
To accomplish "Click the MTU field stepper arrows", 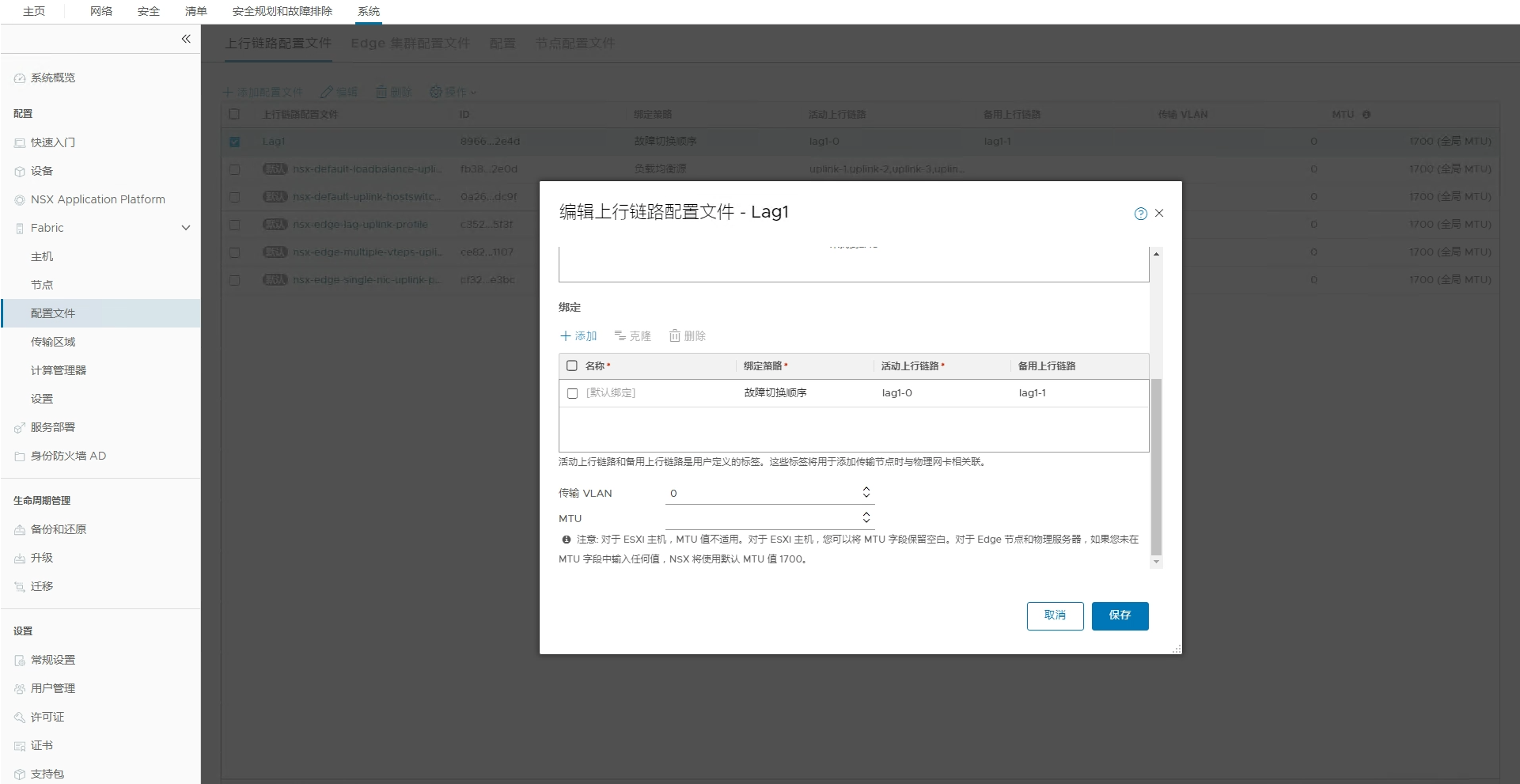I will [866, 517].
